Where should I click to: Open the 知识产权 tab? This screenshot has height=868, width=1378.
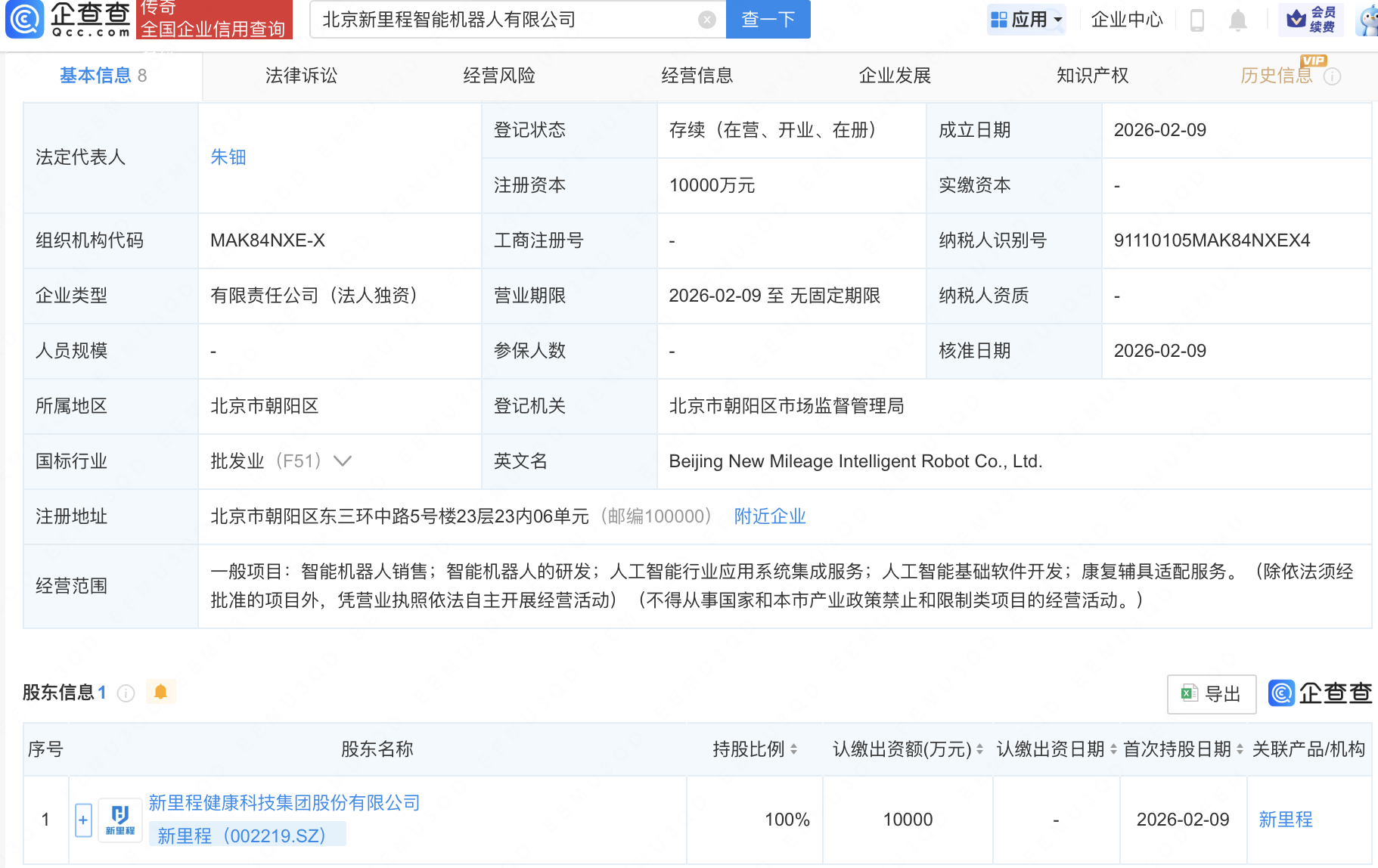click(x=1092, y=76)
